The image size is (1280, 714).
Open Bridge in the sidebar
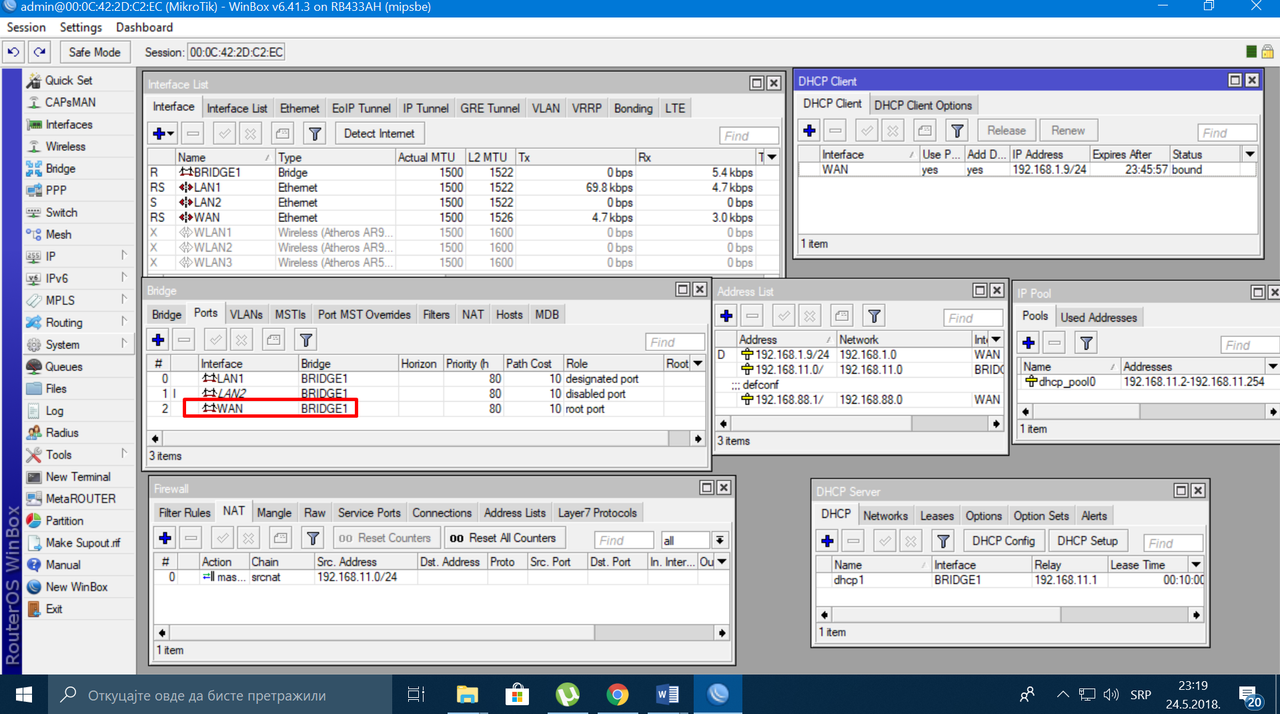click(60, 168)
